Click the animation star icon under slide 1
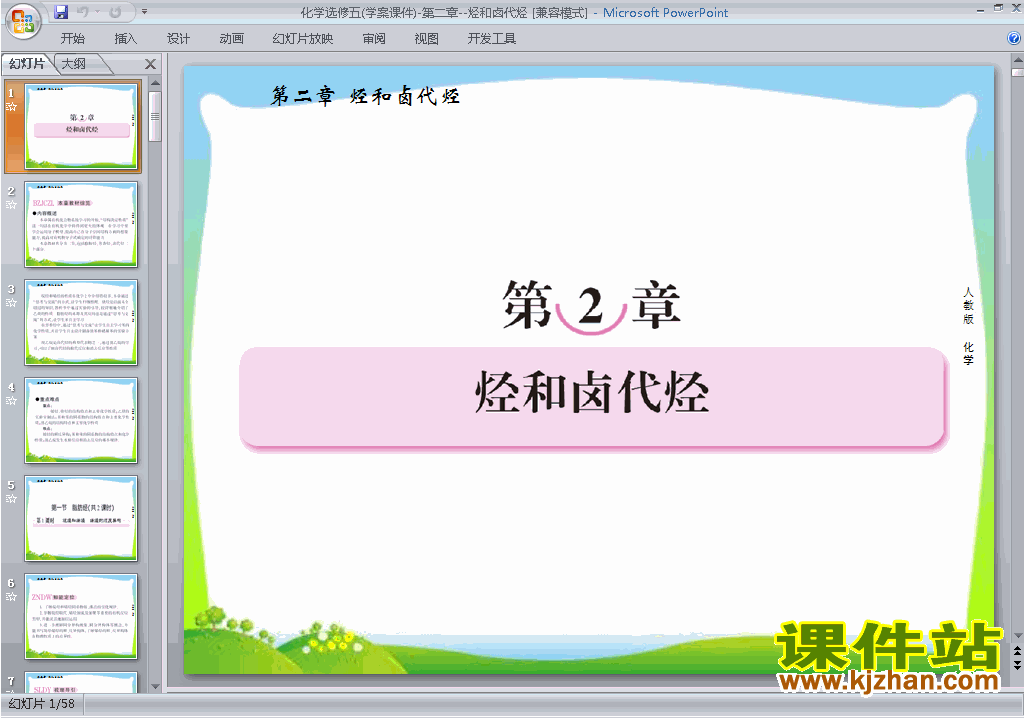 coord(11,106)
